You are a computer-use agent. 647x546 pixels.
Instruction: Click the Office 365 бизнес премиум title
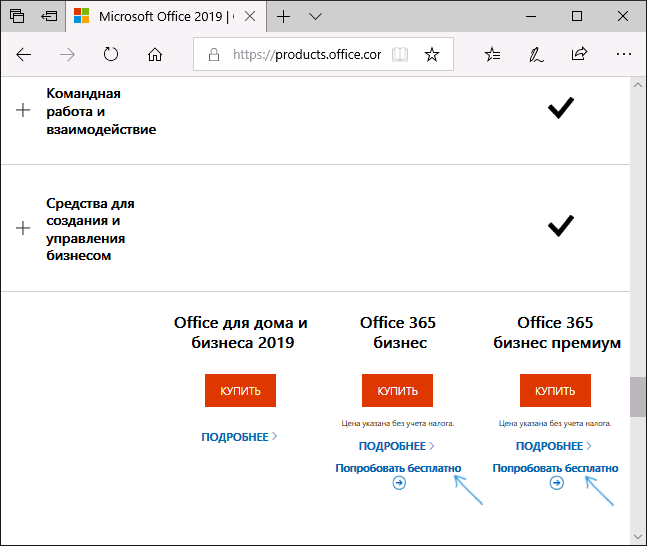tap(557, 333)
